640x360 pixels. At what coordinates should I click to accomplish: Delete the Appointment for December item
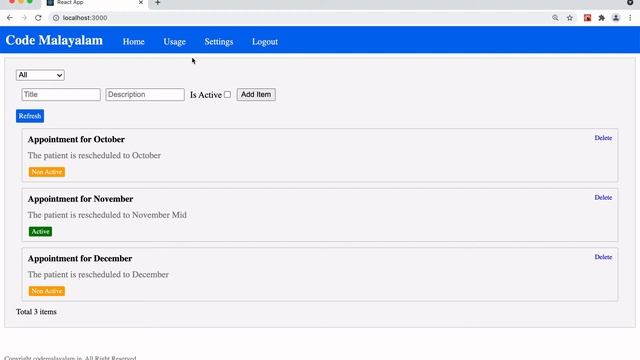603,257
